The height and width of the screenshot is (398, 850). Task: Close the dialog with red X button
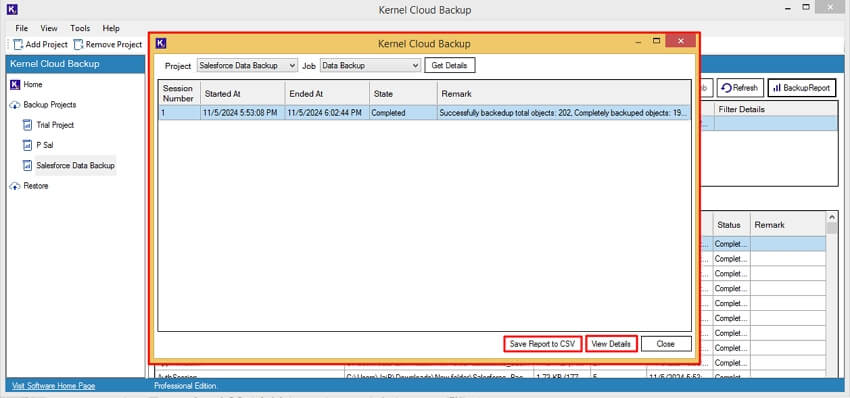pyautogui.click(x=681, y=41)
